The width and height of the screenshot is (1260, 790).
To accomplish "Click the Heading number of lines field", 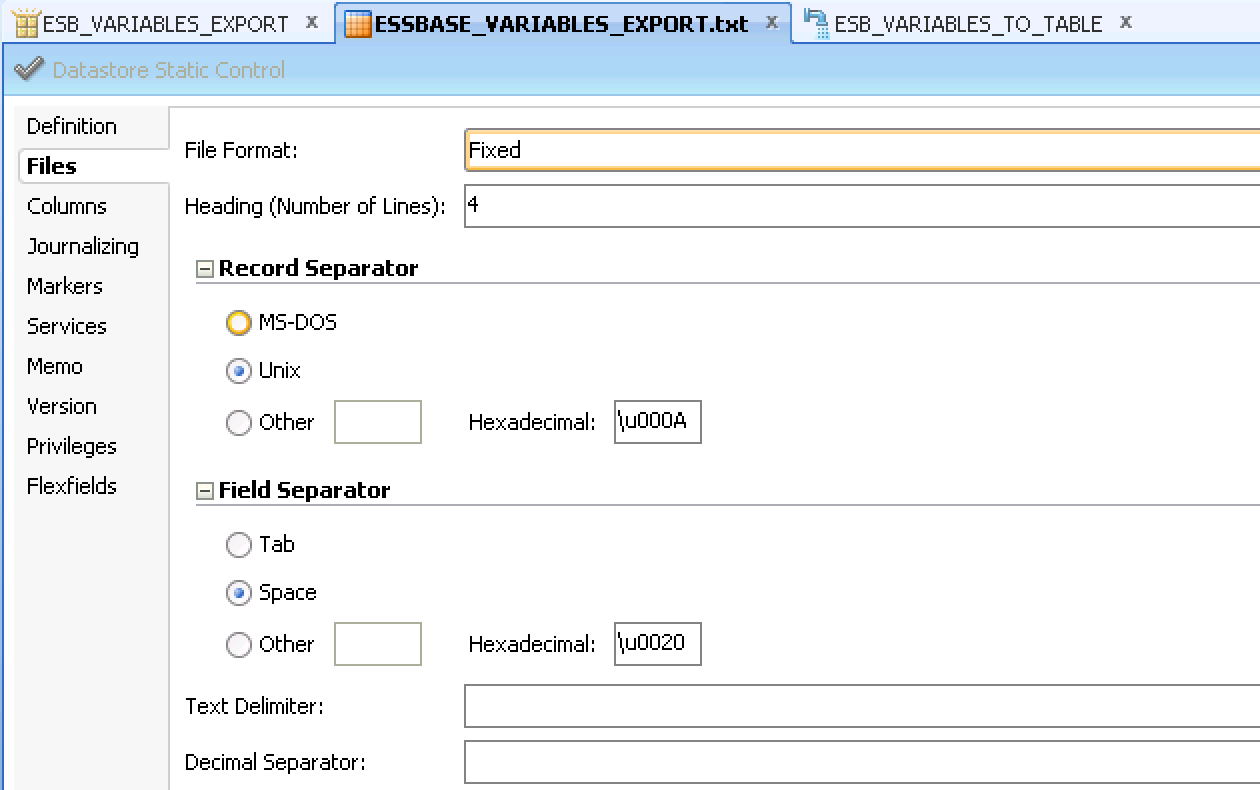I will (x=860, y=207).
